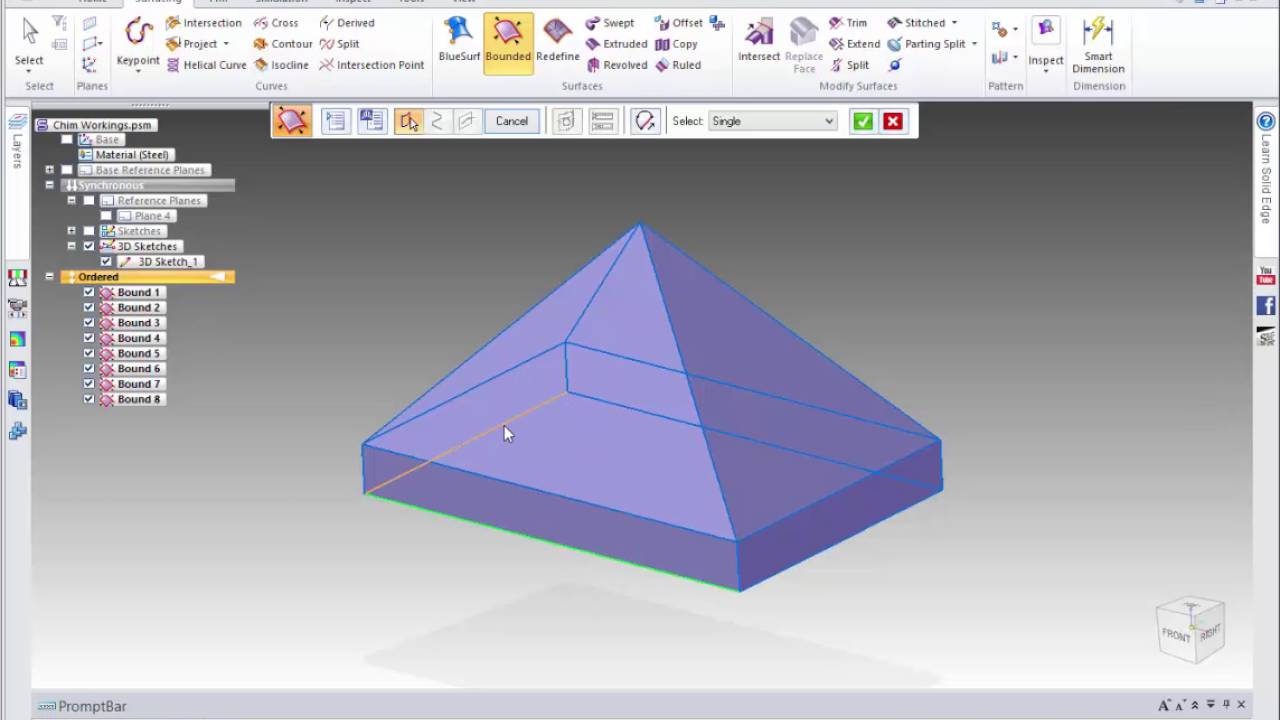Open the Project curve dropdown arrow
The width and height of the screenshot is (1280, 720).
point(226,44)
